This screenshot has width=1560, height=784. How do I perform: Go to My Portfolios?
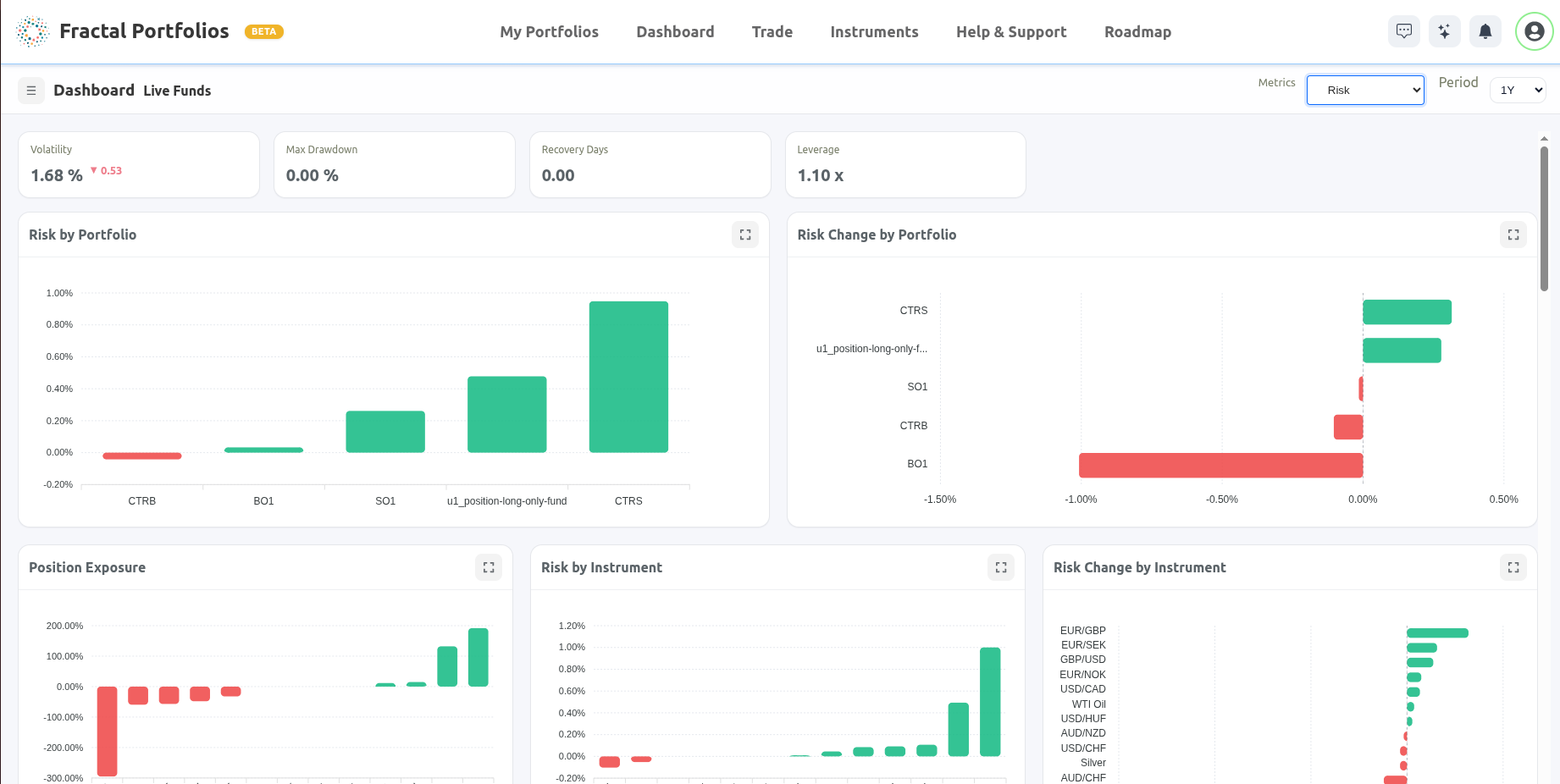(x=549, y=31)
